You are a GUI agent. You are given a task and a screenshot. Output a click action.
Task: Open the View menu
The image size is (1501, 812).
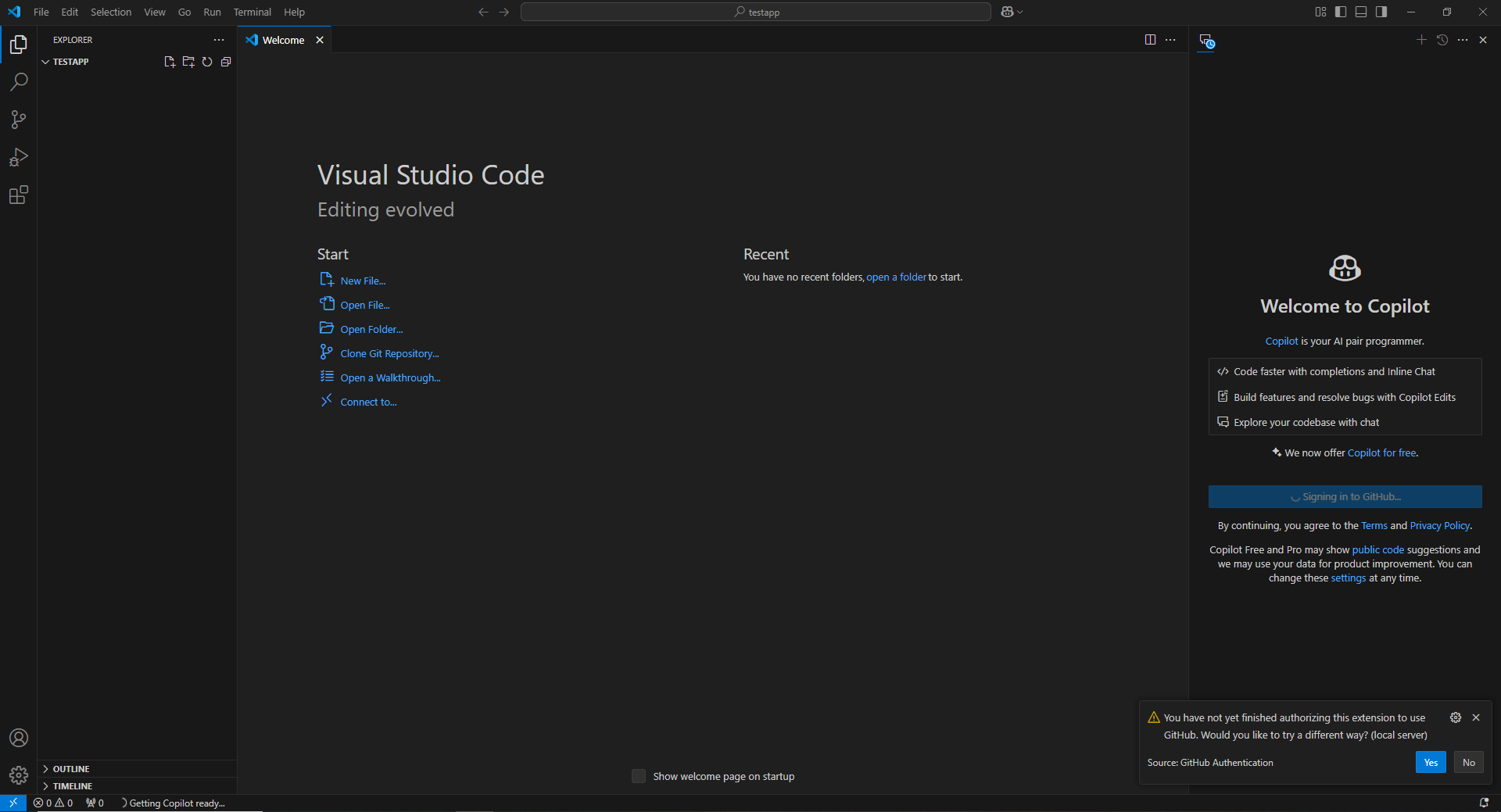[155, 12]
